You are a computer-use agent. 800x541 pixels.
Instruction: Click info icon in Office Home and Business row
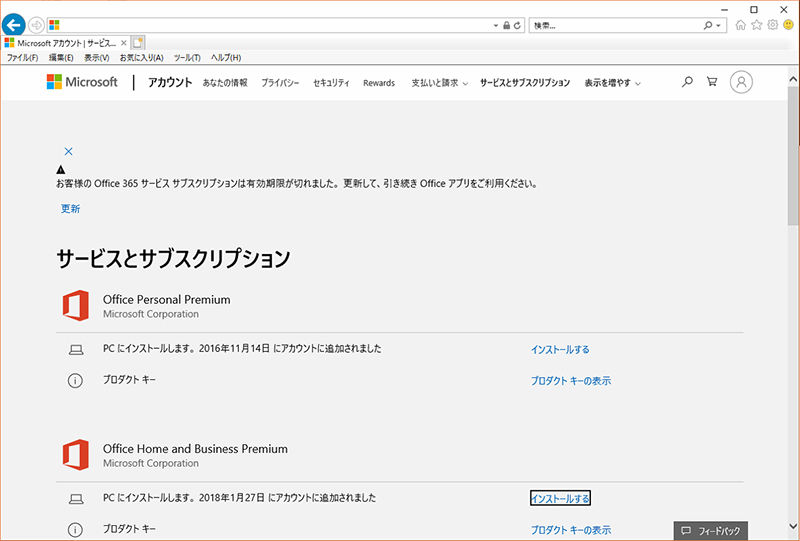coord(75,530)
